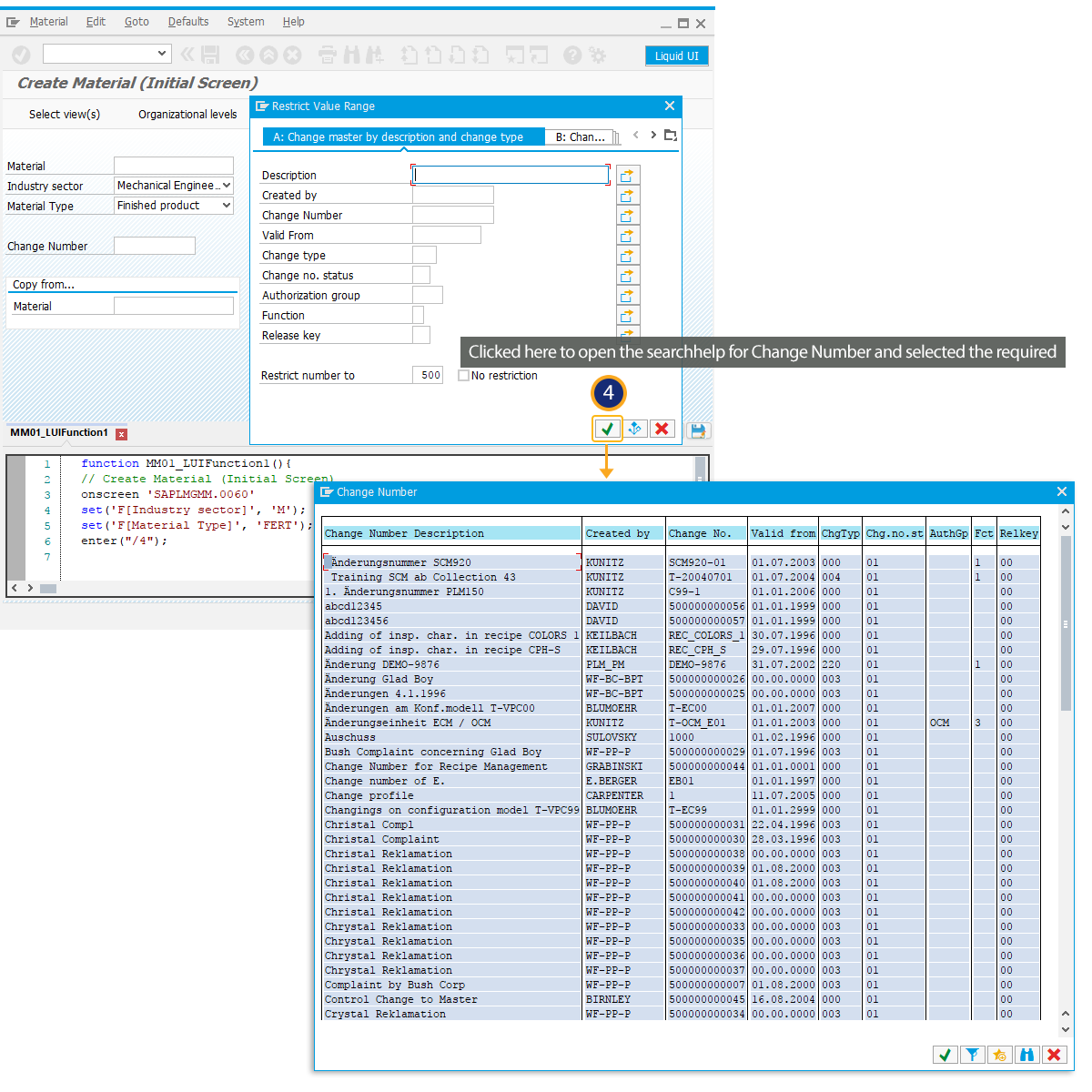The height and width of the screenshot is (1092, 1092).
Task: Click the Description input field
Action: [511, 175]
